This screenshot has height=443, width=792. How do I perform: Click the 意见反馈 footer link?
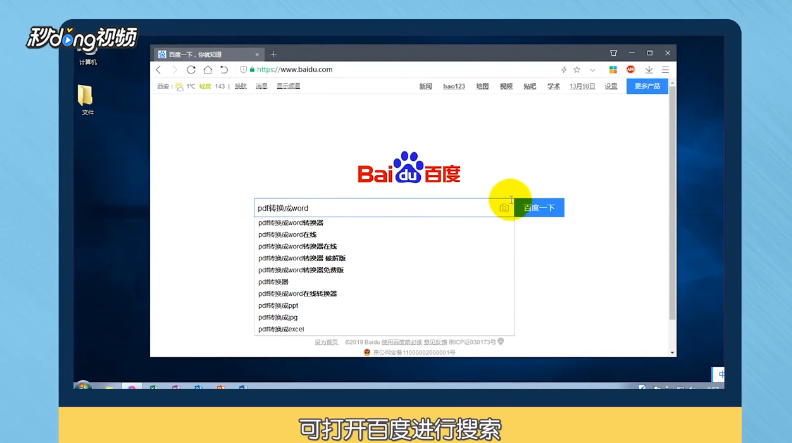pyautogui.click(x=435, y=342)
